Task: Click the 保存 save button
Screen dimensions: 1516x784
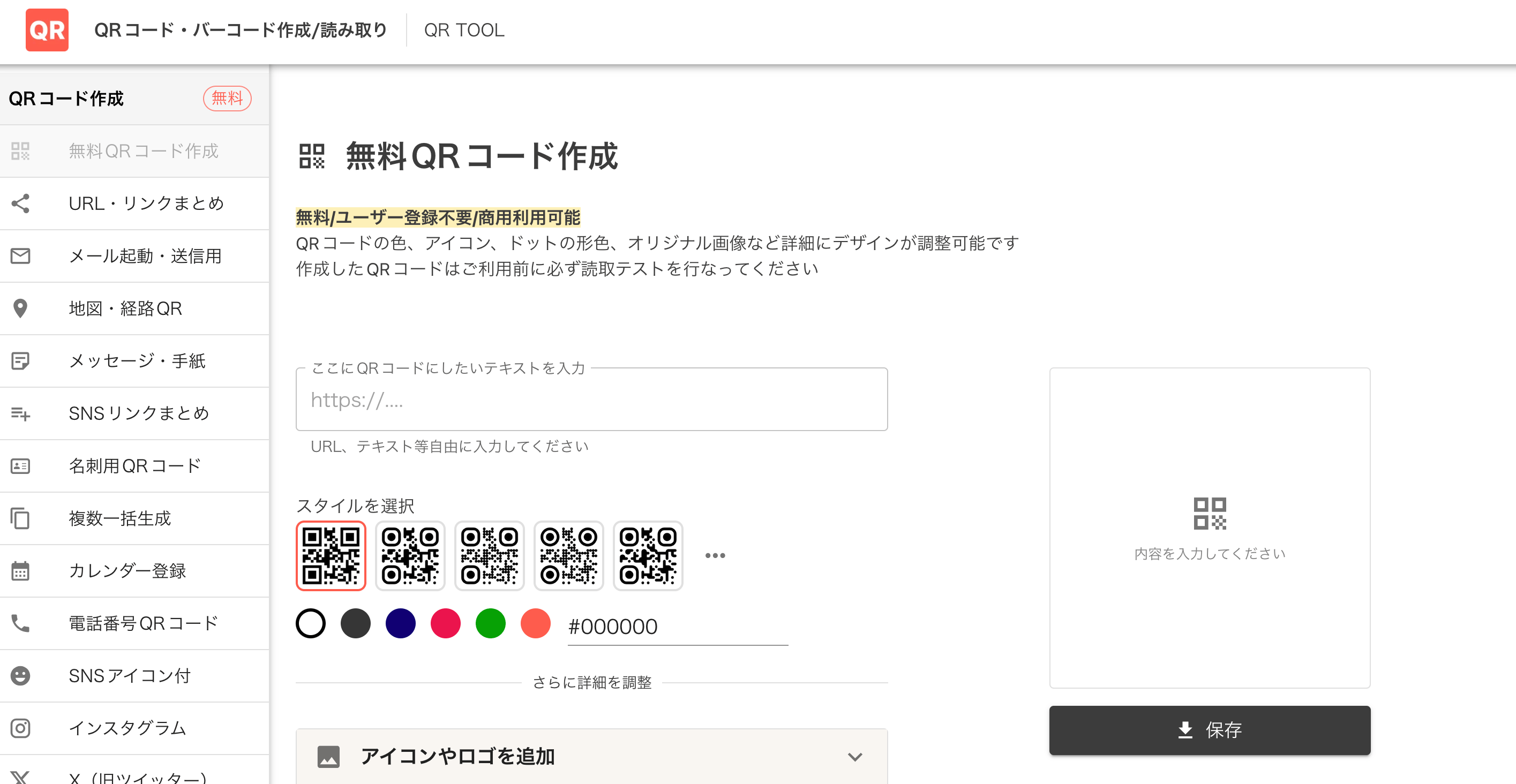Action: [1210, 730]
